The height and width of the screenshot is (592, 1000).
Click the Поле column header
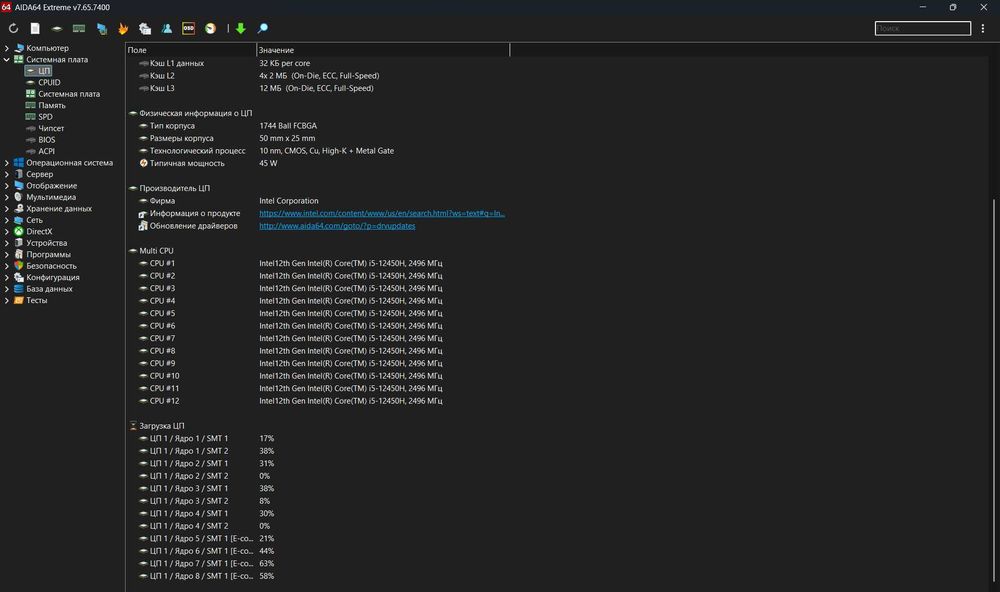[x=191, y=50]
